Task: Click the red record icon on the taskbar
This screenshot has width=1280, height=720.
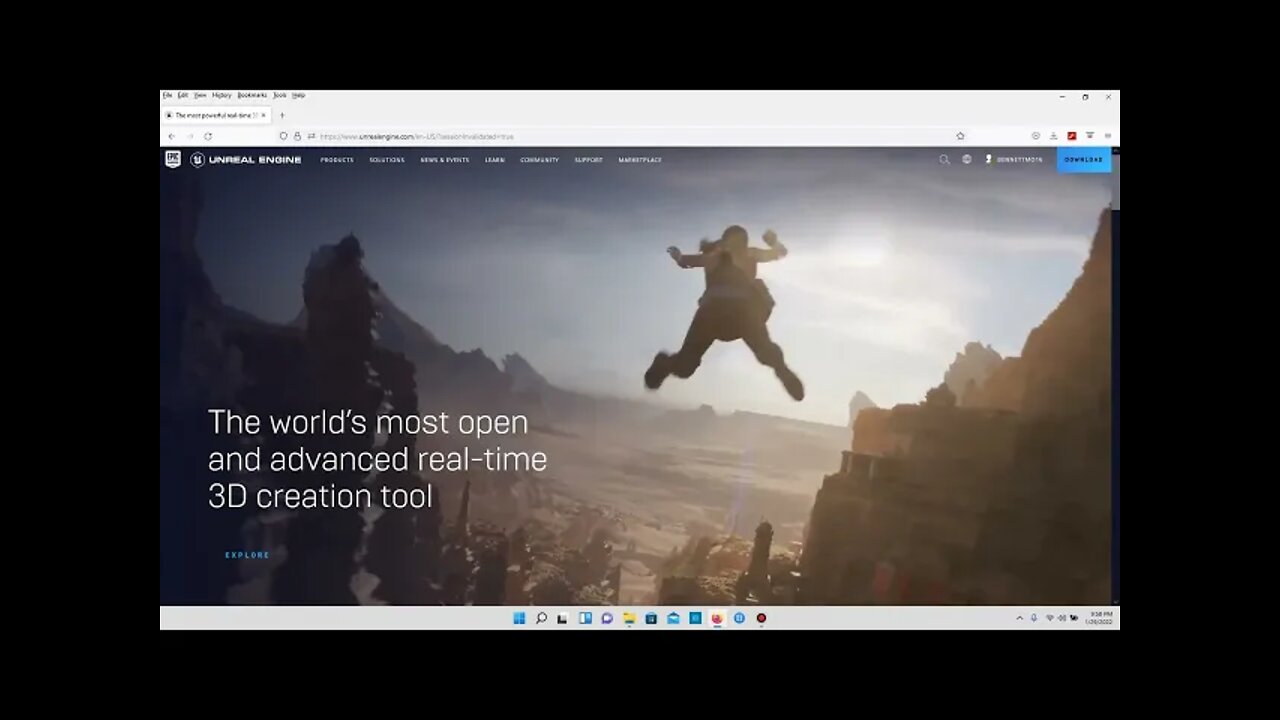Action: tap(761, 618)
